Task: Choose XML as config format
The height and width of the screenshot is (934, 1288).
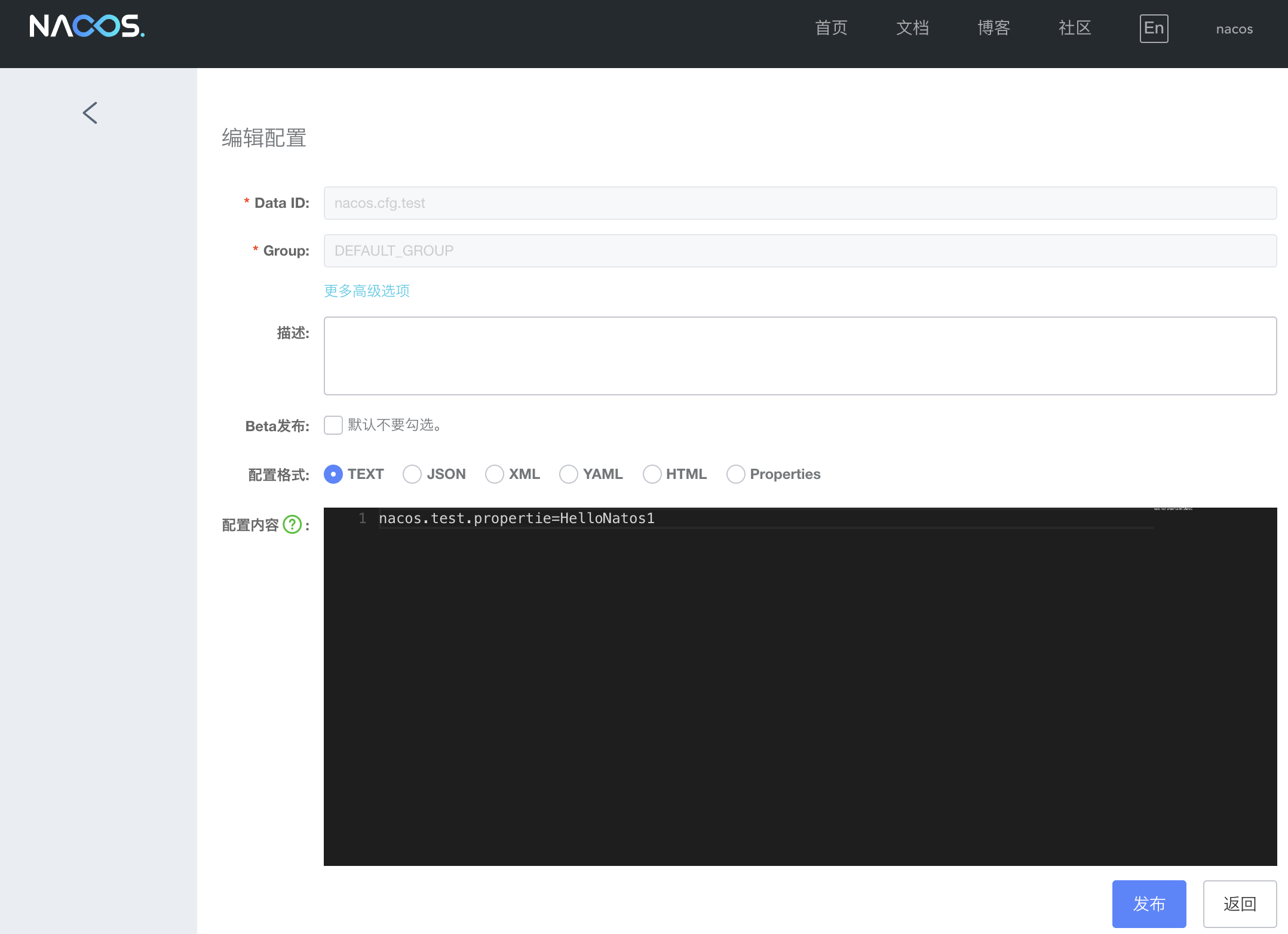Action: [x=495, y=474]
